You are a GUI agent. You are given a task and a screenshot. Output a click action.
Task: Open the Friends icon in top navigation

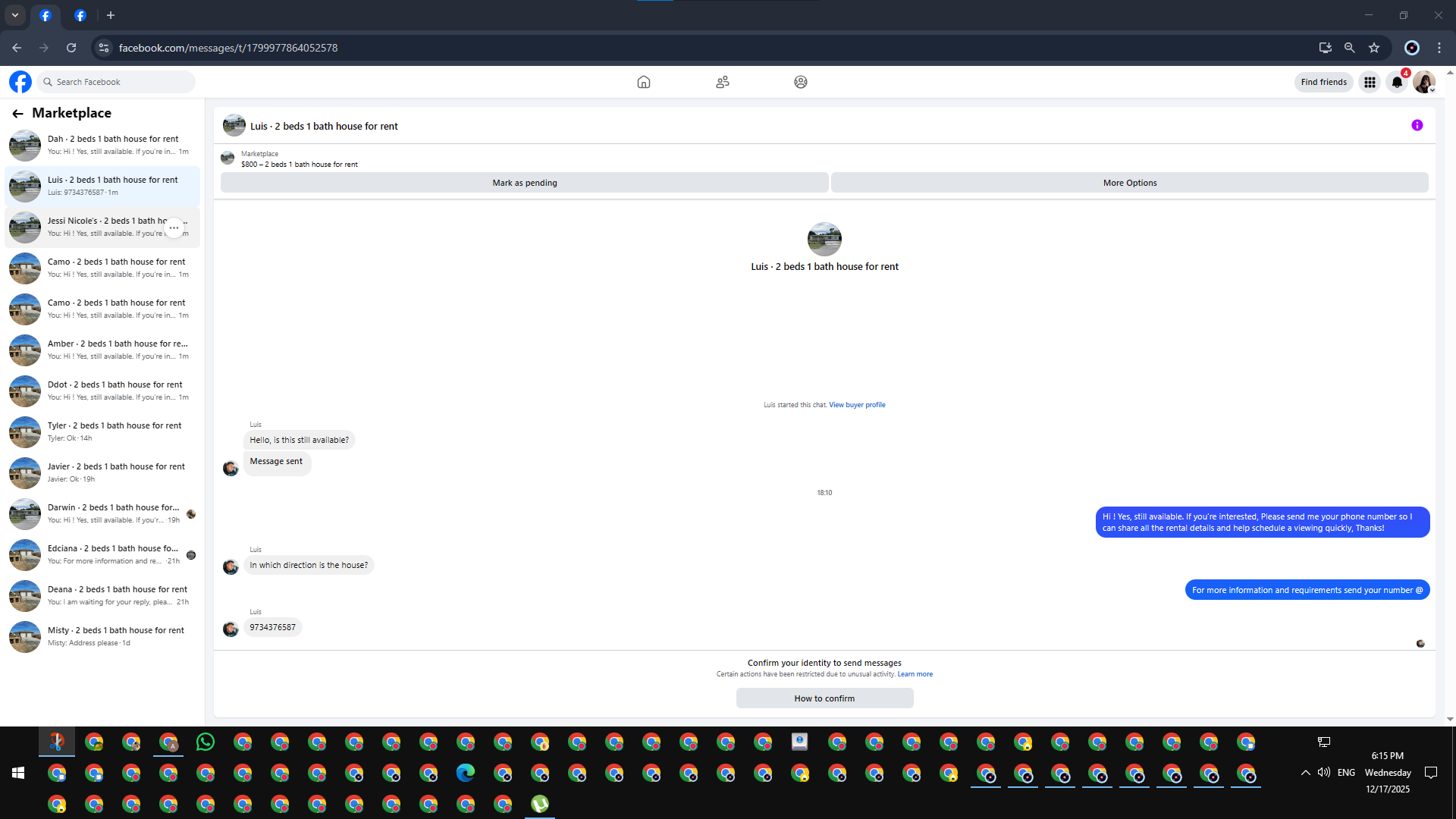pyautogui.click(x=722, y=82)
